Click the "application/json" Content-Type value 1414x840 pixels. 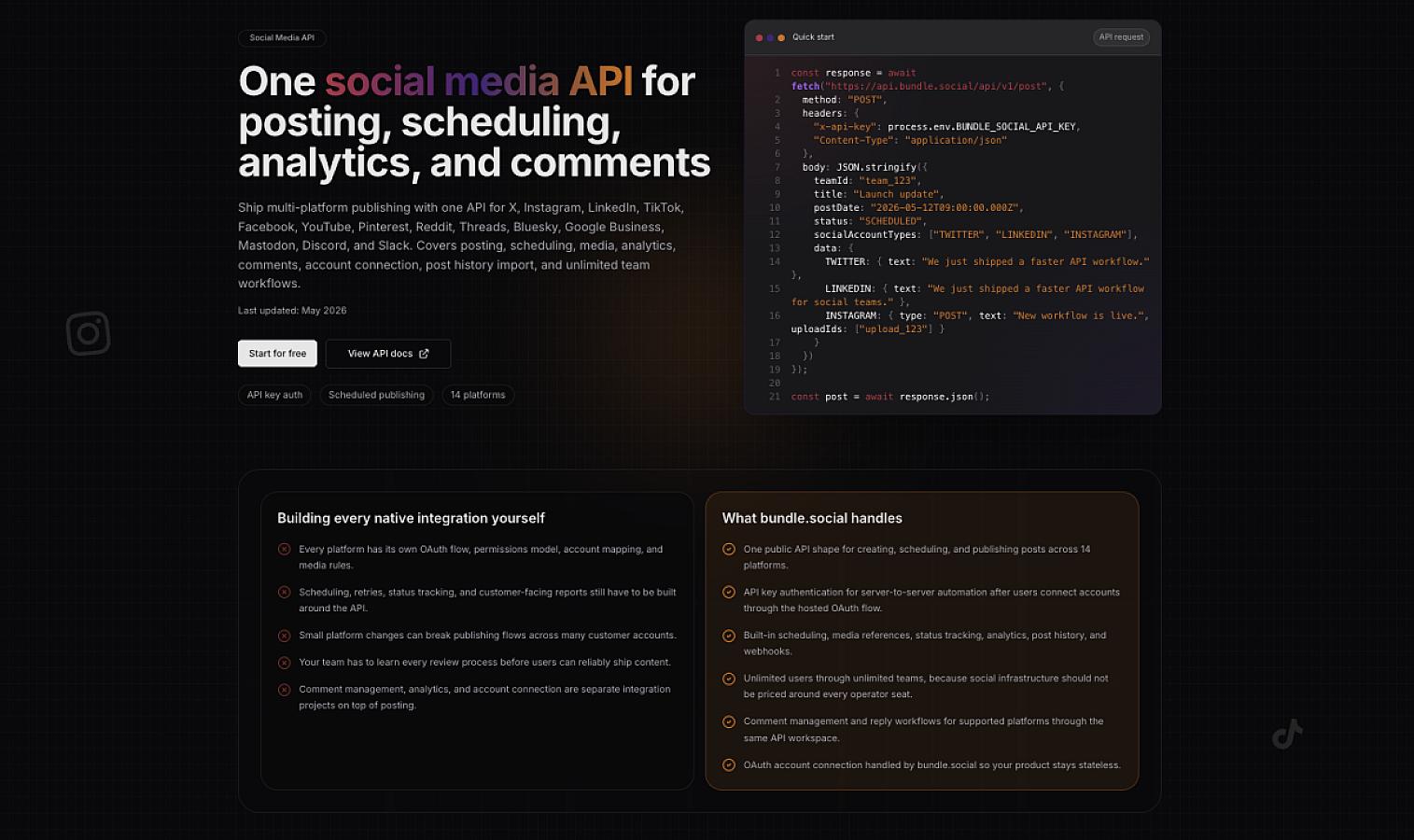pos(956,140)
